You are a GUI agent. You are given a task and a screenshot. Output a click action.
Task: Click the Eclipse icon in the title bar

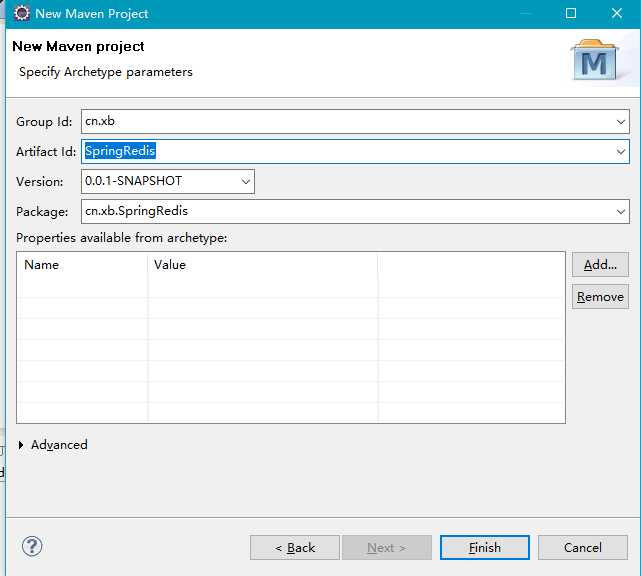pos(21,13)
